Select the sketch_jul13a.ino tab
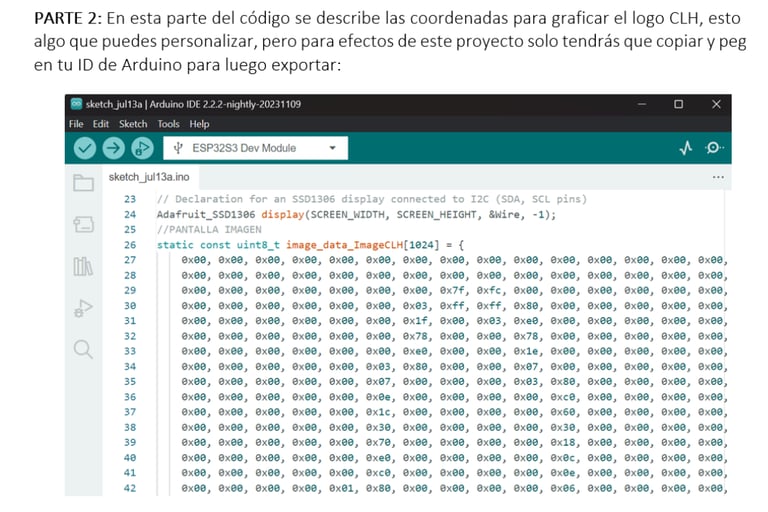This screenshot has height=512, width=768. pyautogui.click(x=149, y=177)
